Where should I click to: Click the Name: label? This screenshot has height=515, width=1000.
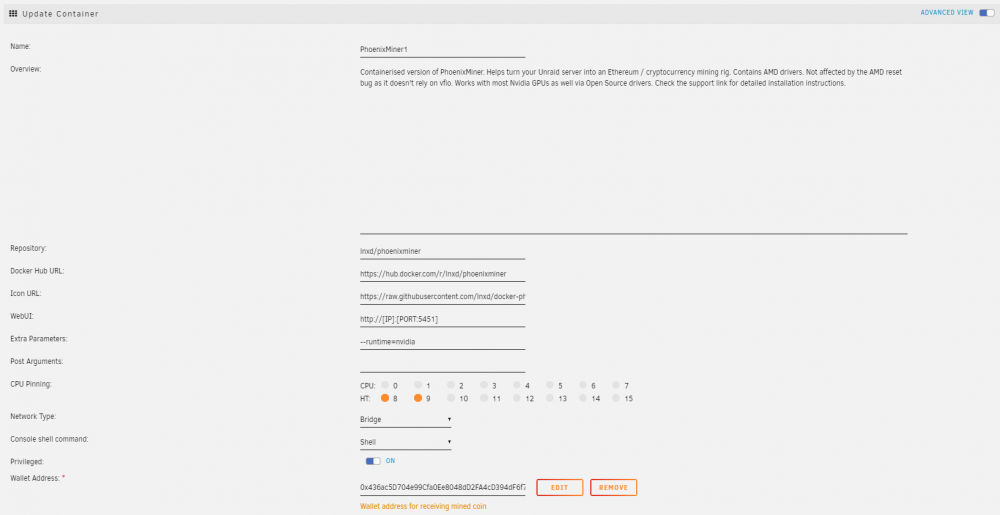click(x=20, y=46)
